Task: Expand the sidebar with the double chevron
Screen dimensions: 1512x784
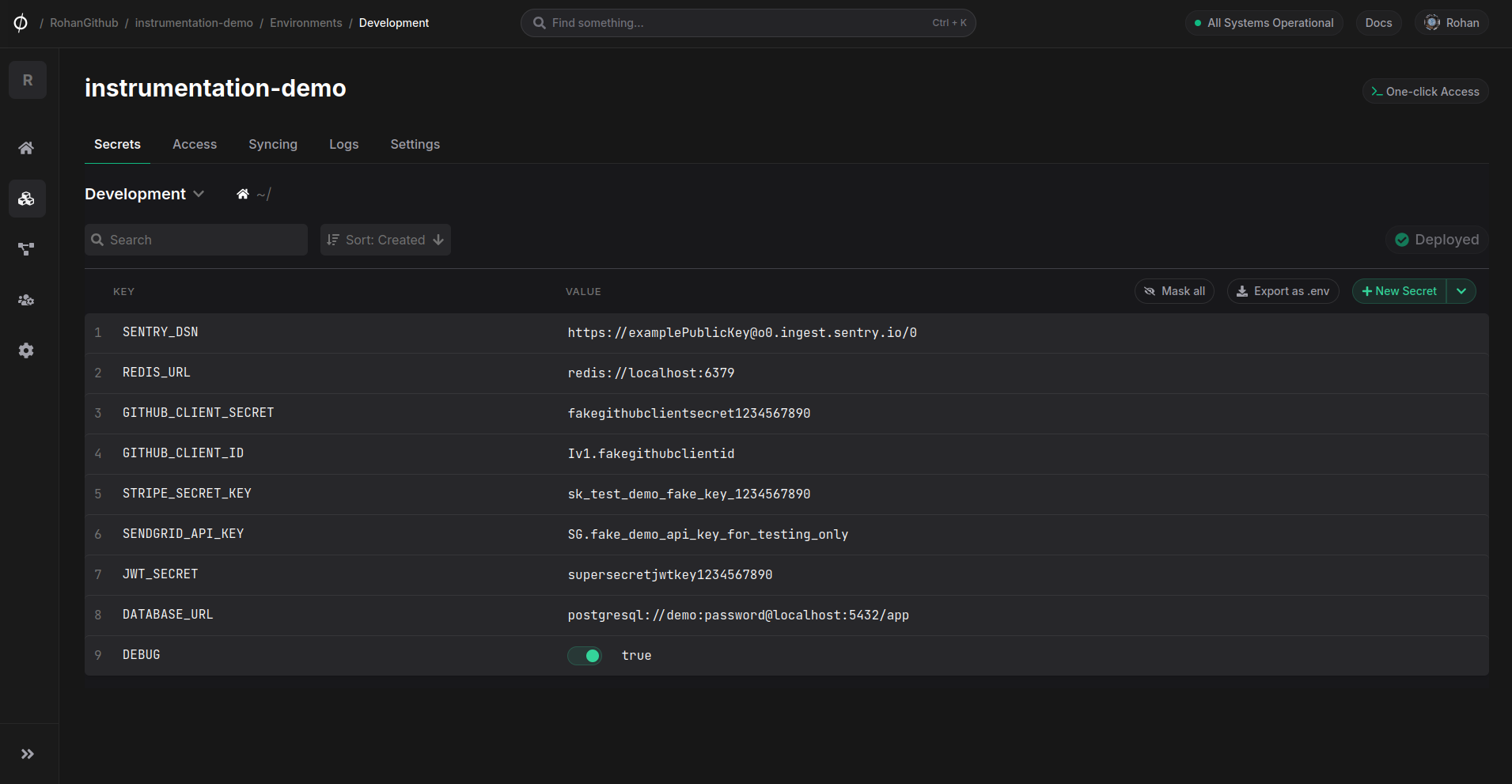Action: 28,754
